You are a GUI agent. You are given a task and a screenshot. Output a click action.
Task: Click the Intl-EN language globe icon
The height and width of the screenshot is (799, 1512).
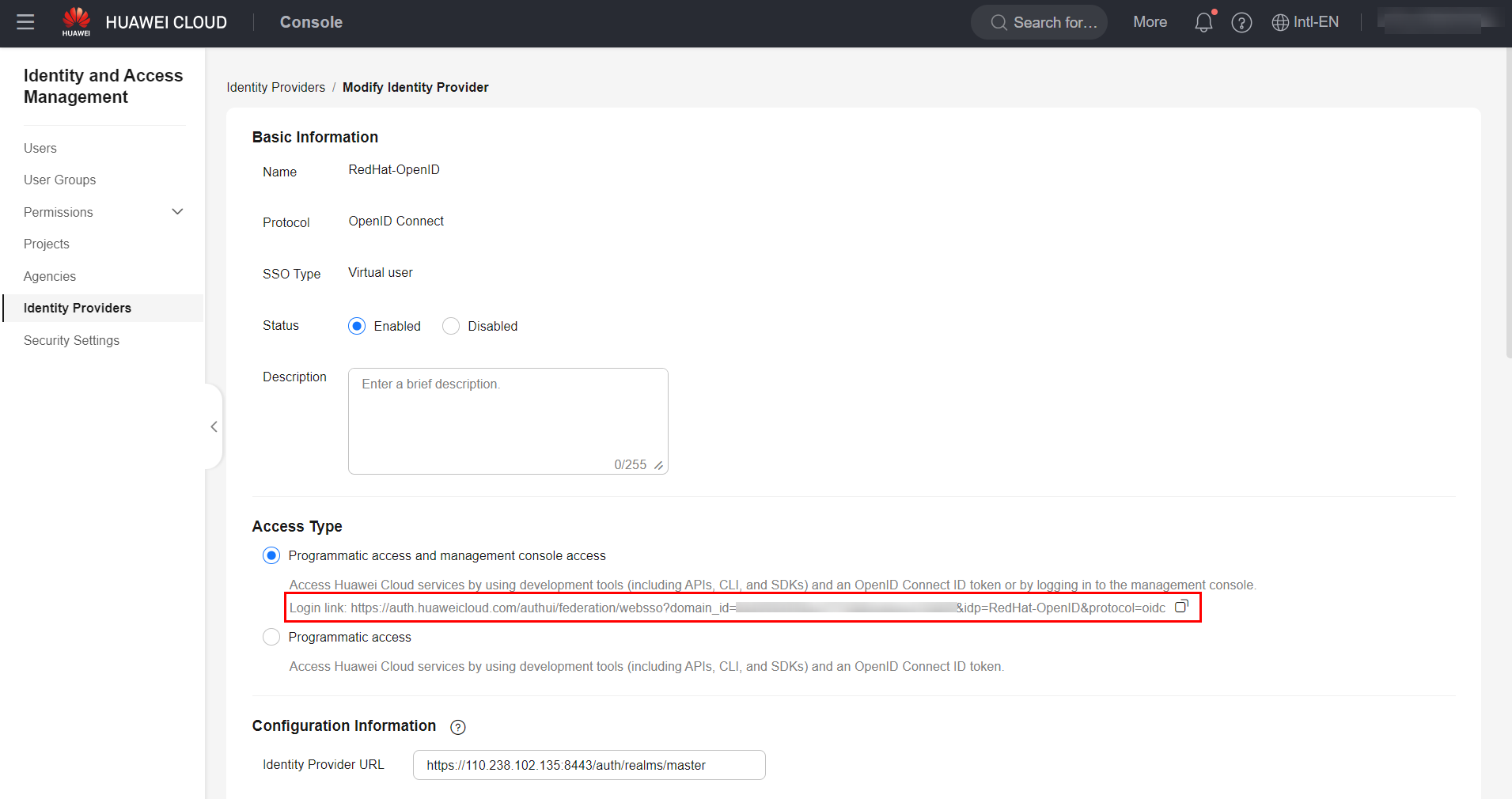click(x=1279, y=23)
